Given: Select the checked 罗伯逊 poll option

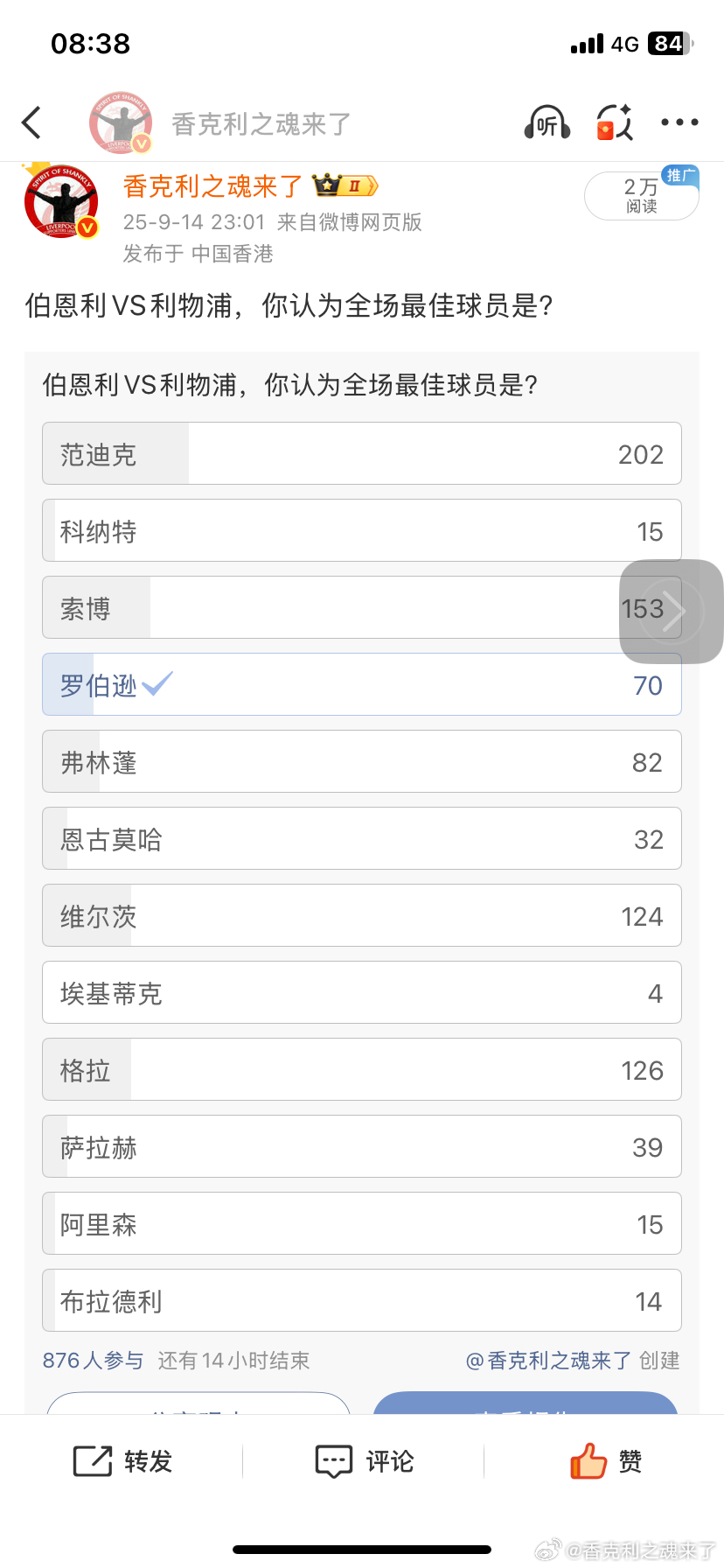Looking at the screenshot, I should tap(362, 684).
